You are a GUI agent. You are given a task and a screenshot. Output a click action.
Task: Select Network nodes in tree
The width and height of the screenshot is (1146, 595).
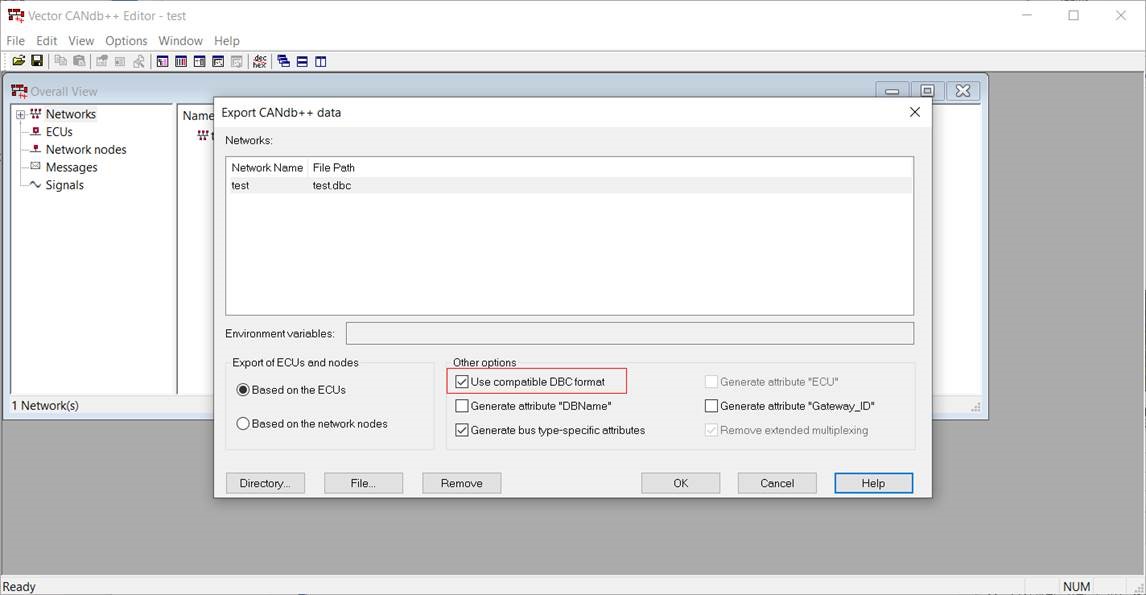[86, 149]
